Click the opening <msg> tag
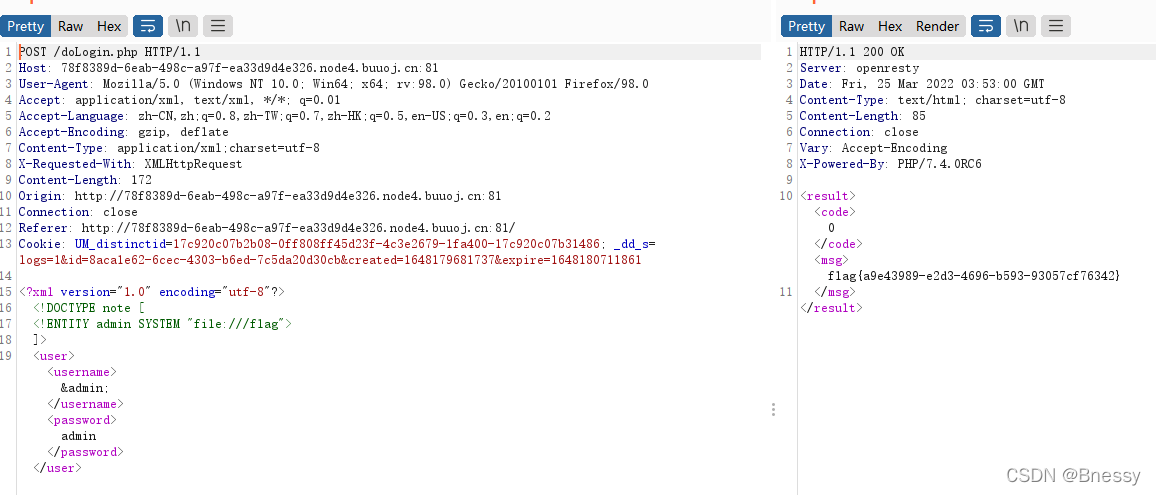Screen dimensions: 1156x495 tap(831, 260)
